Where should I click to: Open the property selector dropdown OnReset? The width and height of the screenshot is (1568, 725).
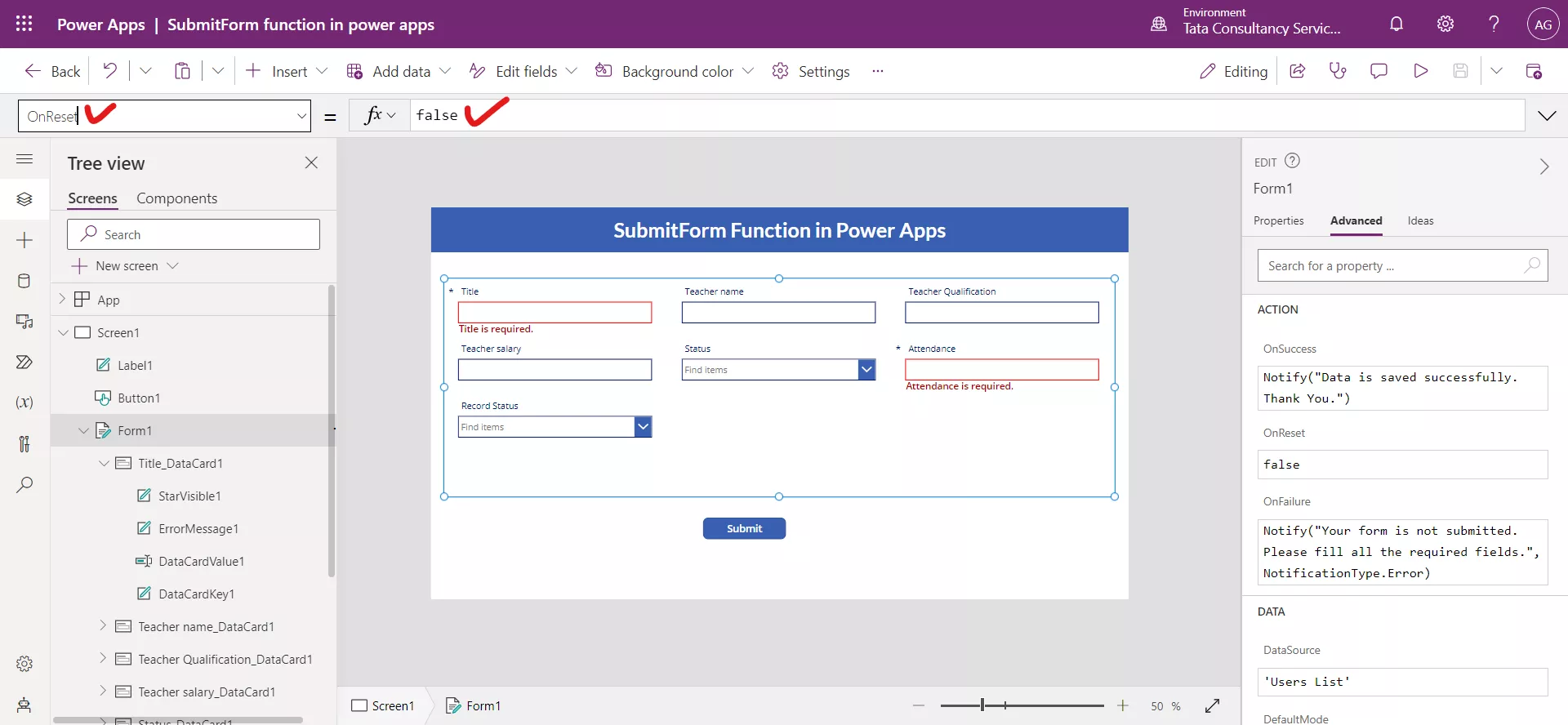pyautogui.click(x=164, y=116)
